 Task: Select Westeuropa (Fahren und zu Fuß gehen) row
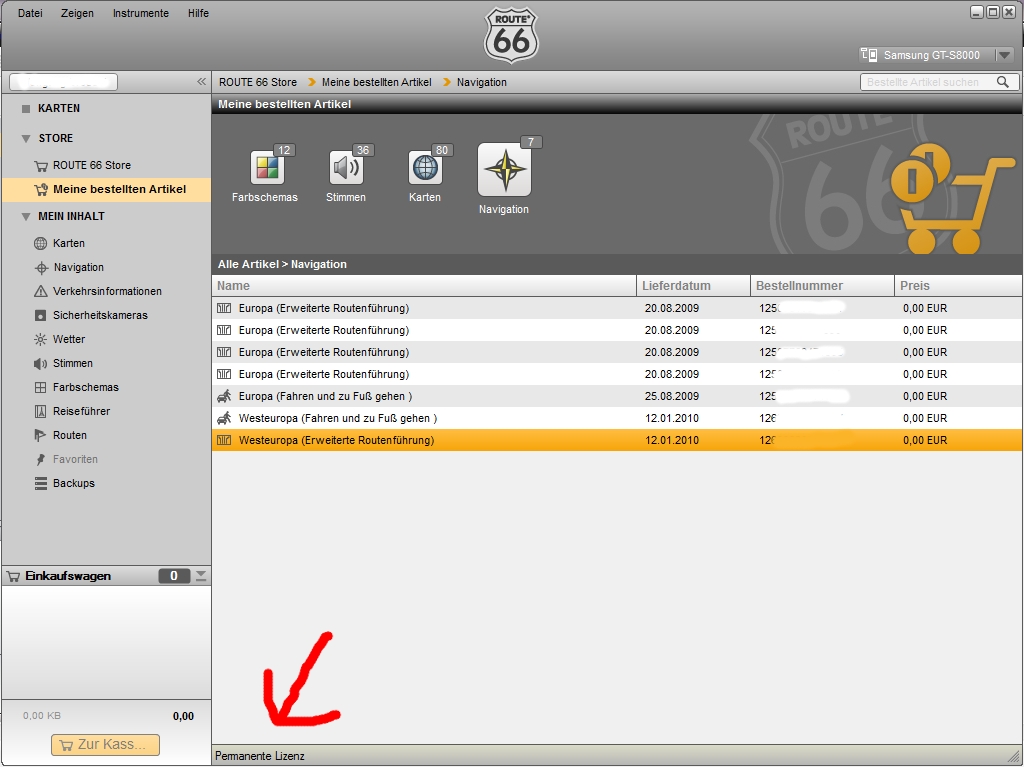617,418
